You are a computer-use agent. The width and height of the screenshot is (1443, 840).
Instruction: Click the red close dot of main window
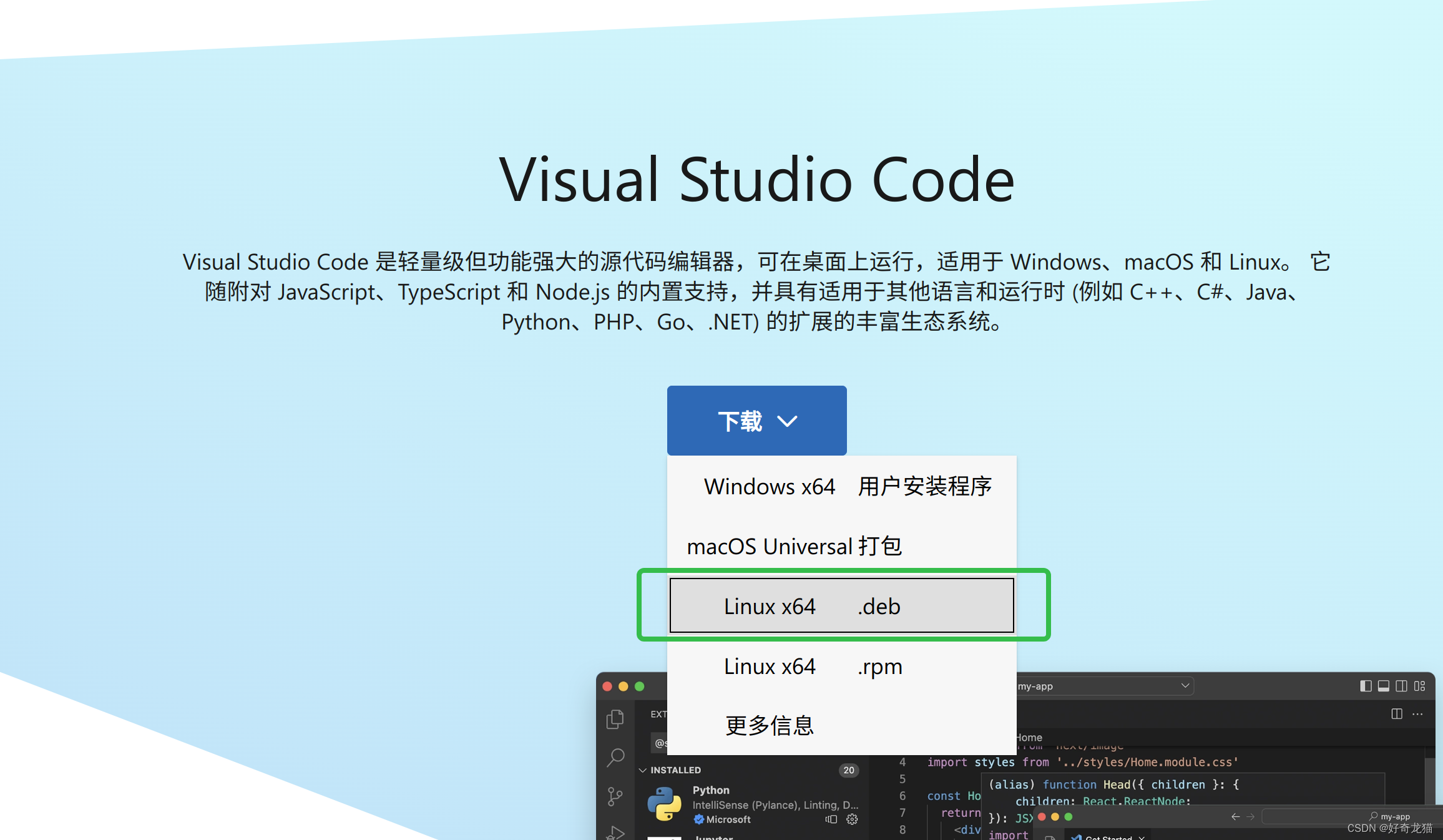(607, 686)
